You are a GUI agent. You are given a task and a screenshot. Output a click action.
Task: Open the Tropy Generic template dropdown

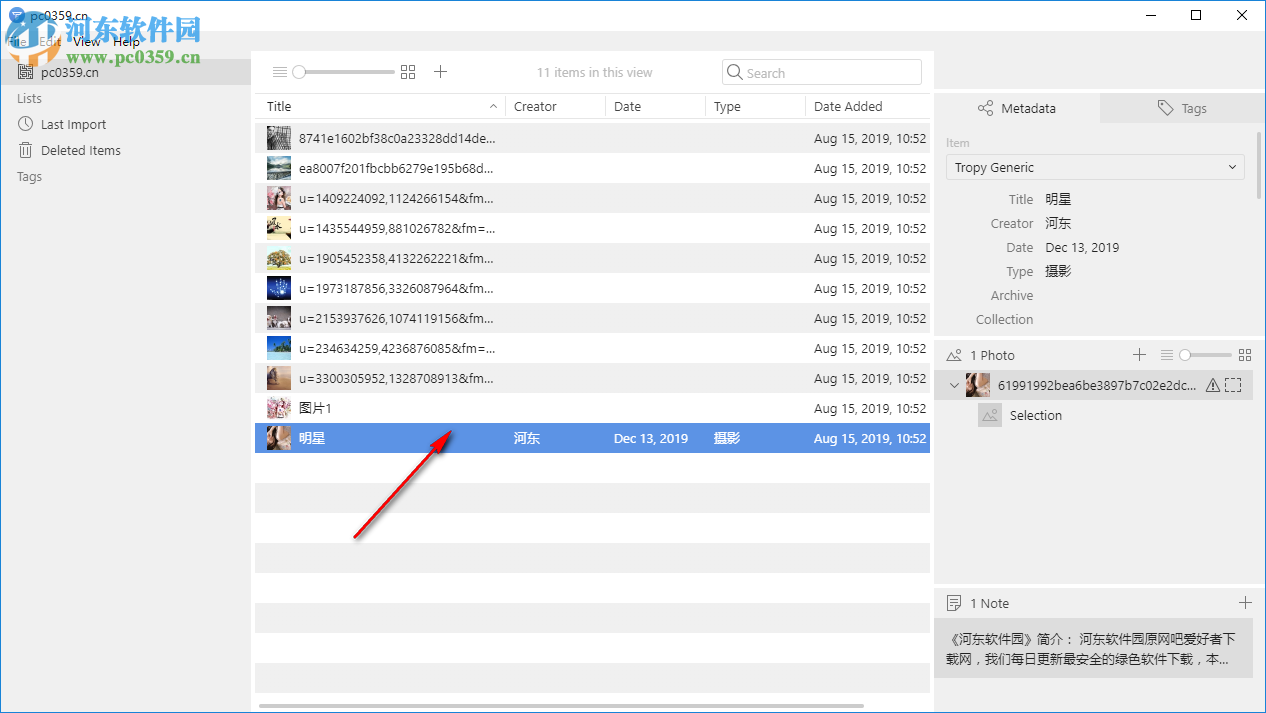pos(1095,168)
